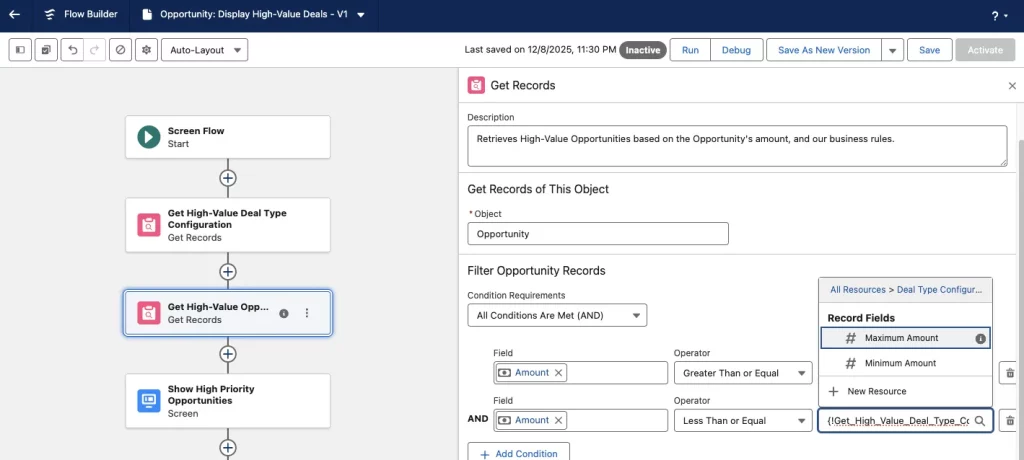Click the Start node play icon
1024x460 pixels.
(148, 137)
